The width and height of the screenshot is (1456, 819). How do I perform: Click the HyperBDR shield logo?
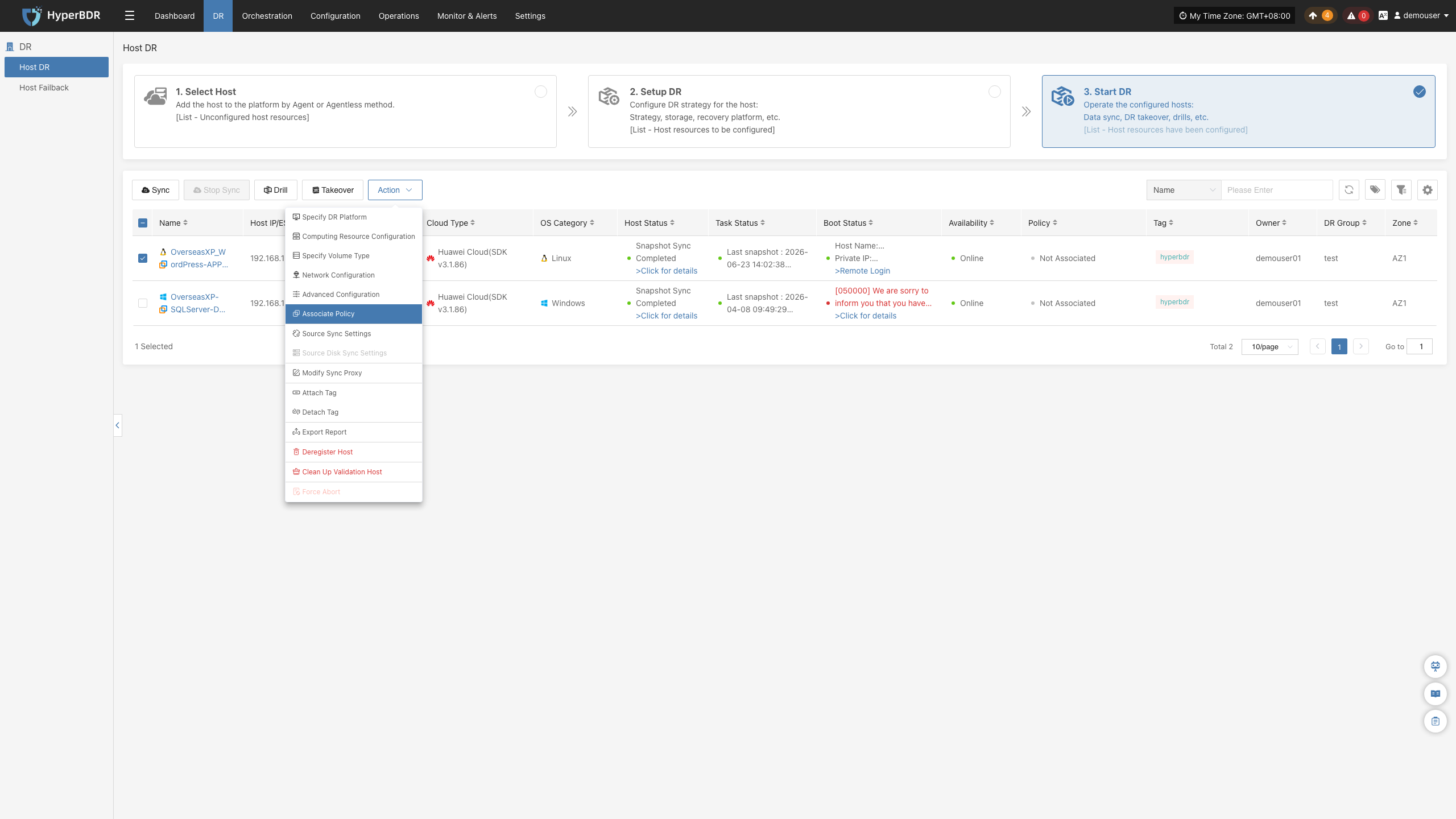coord(32,16)
